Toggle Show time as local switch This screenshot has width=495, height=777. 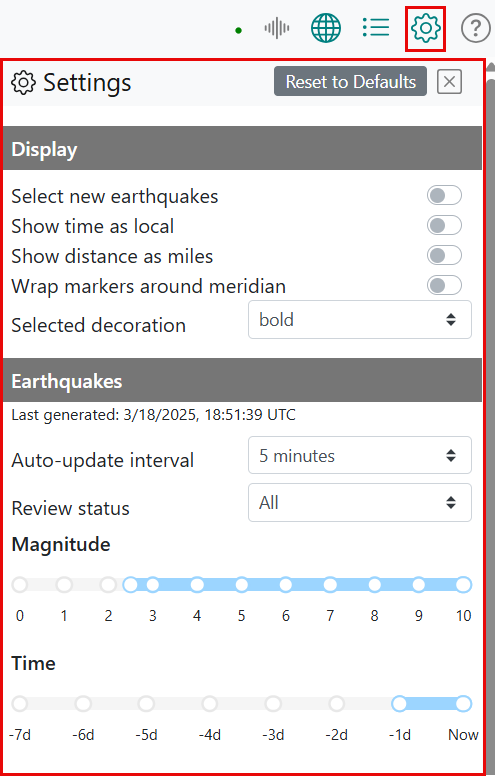coord(444,225)
